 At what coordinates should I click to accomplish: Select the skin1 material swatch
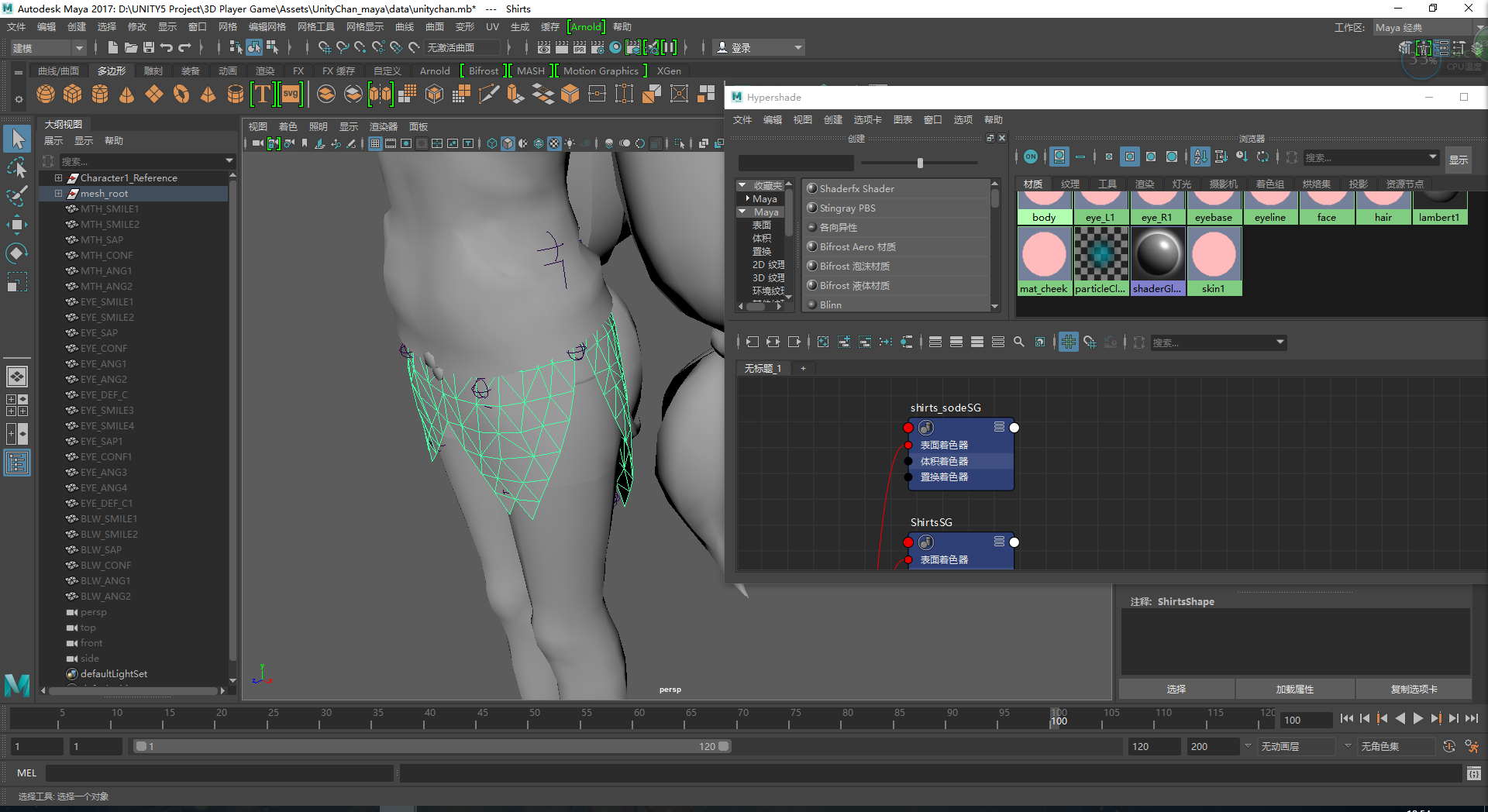point(1214,261)
